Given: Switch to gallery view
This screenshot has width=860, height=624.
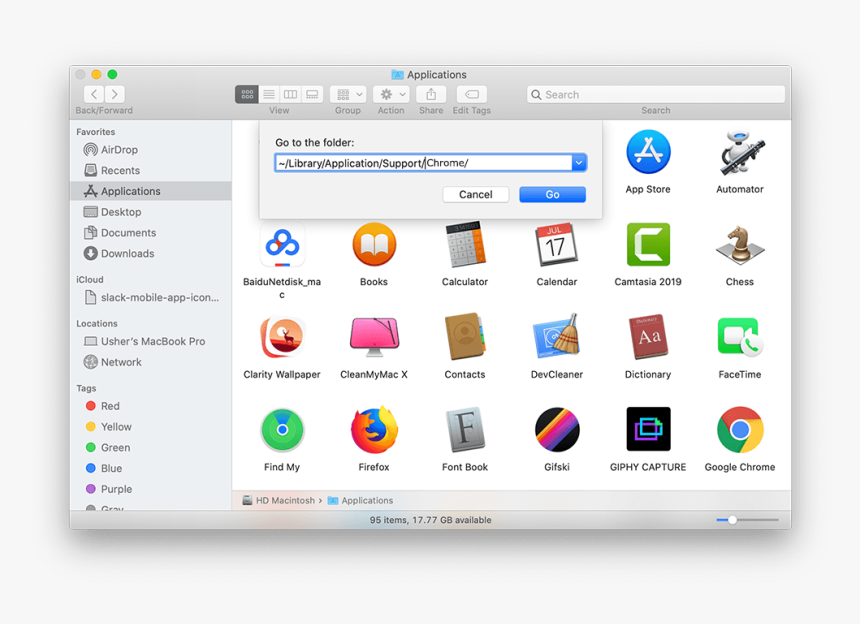Looking at the screenshot, I should (x=312, y=94).
